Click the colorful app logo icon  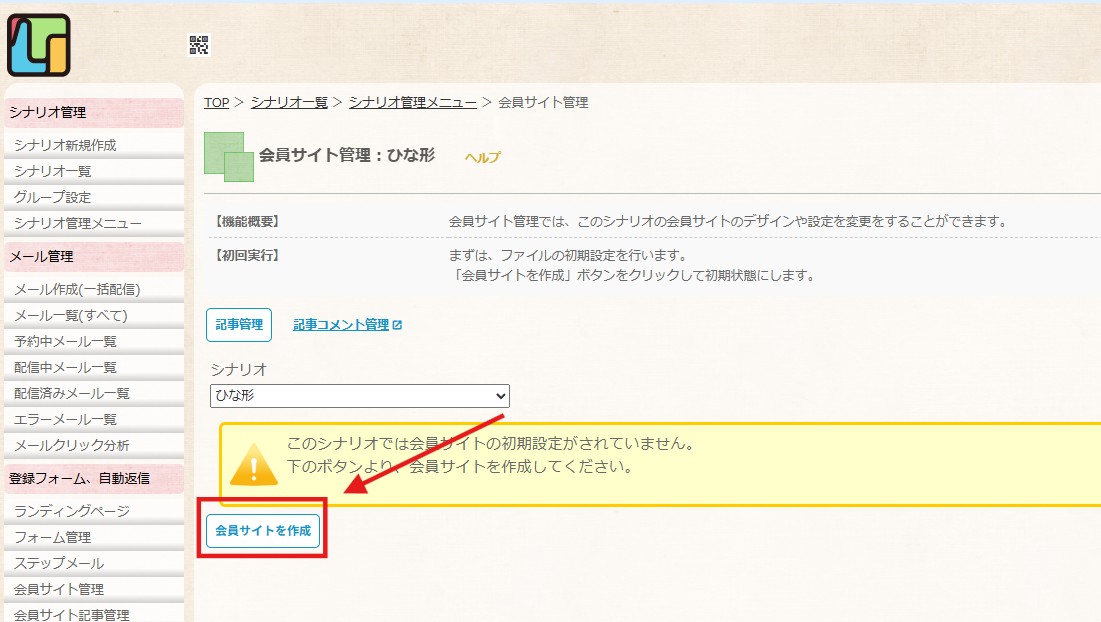[x=39, y=45]
